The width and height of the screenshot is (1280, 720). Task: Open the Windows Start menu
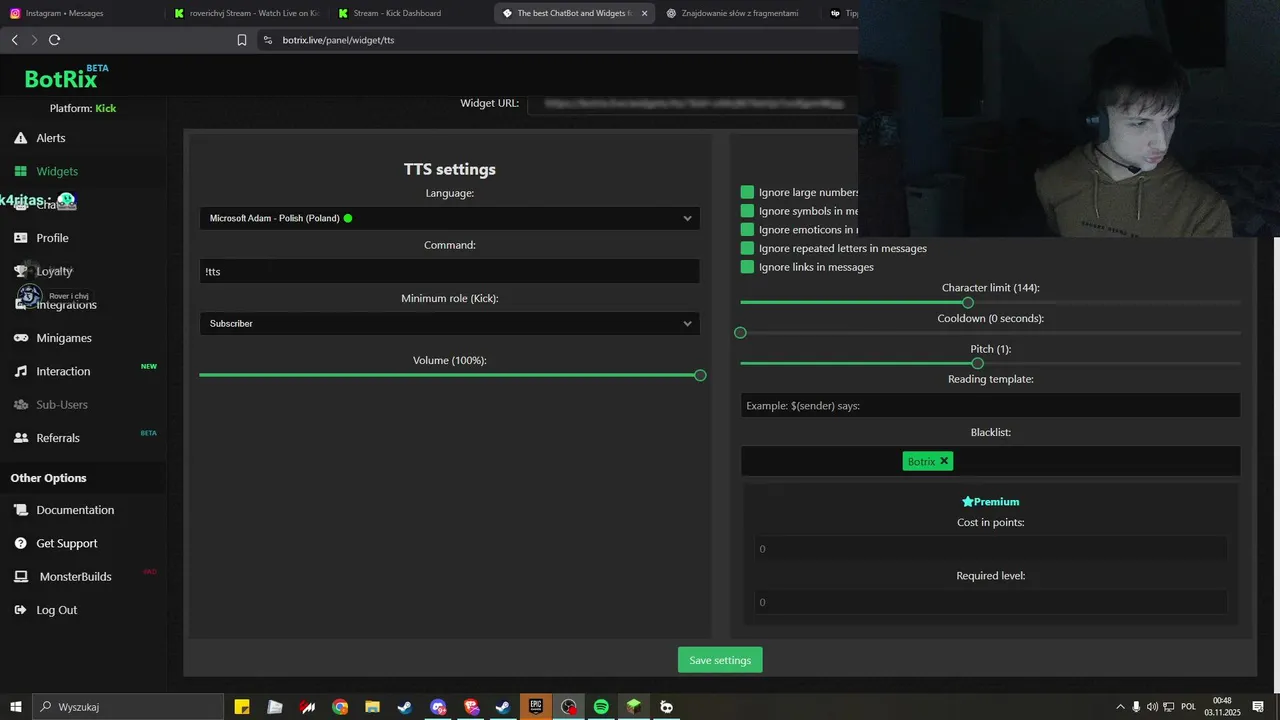pyautogui.click(x=16, y=707)
